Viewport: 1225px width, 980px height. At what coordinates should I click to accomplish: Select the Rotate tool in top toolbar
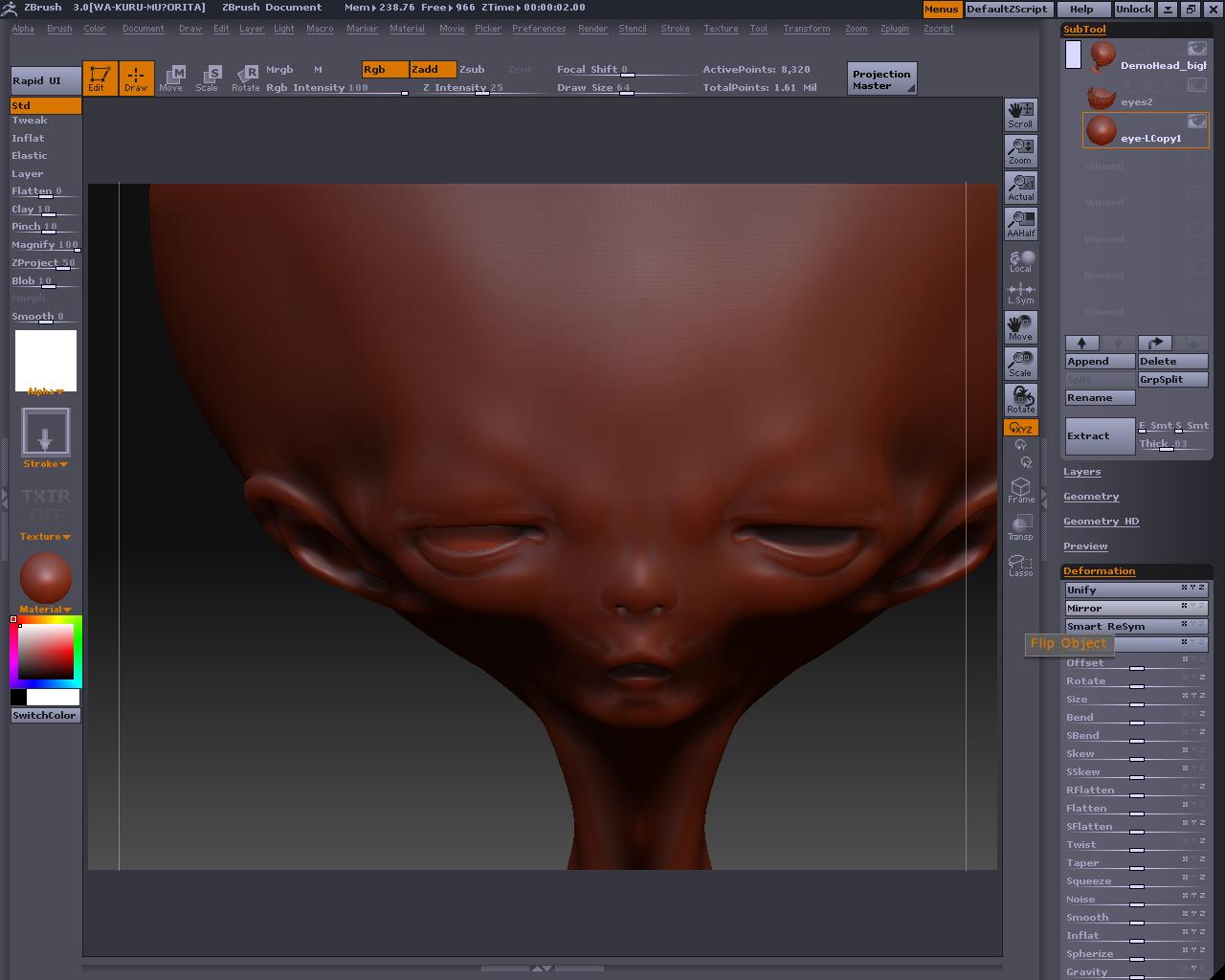coord(246,78)
